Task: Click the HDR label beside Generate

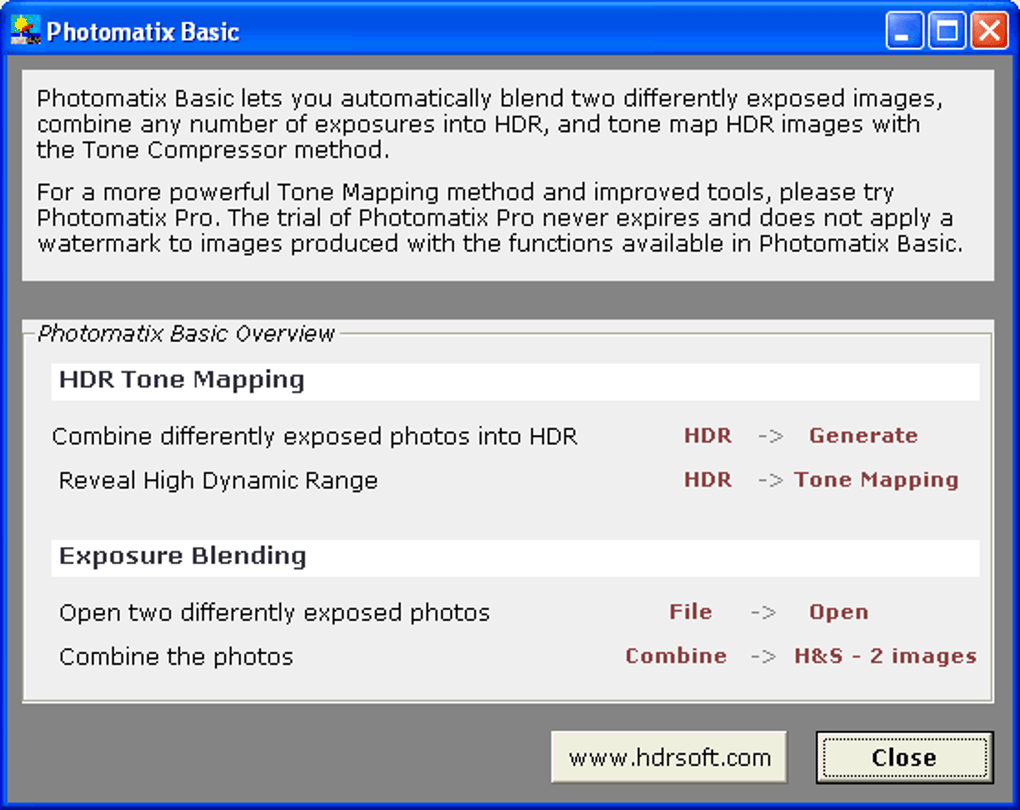Action: pyautogui.click(x=707, y=436)
